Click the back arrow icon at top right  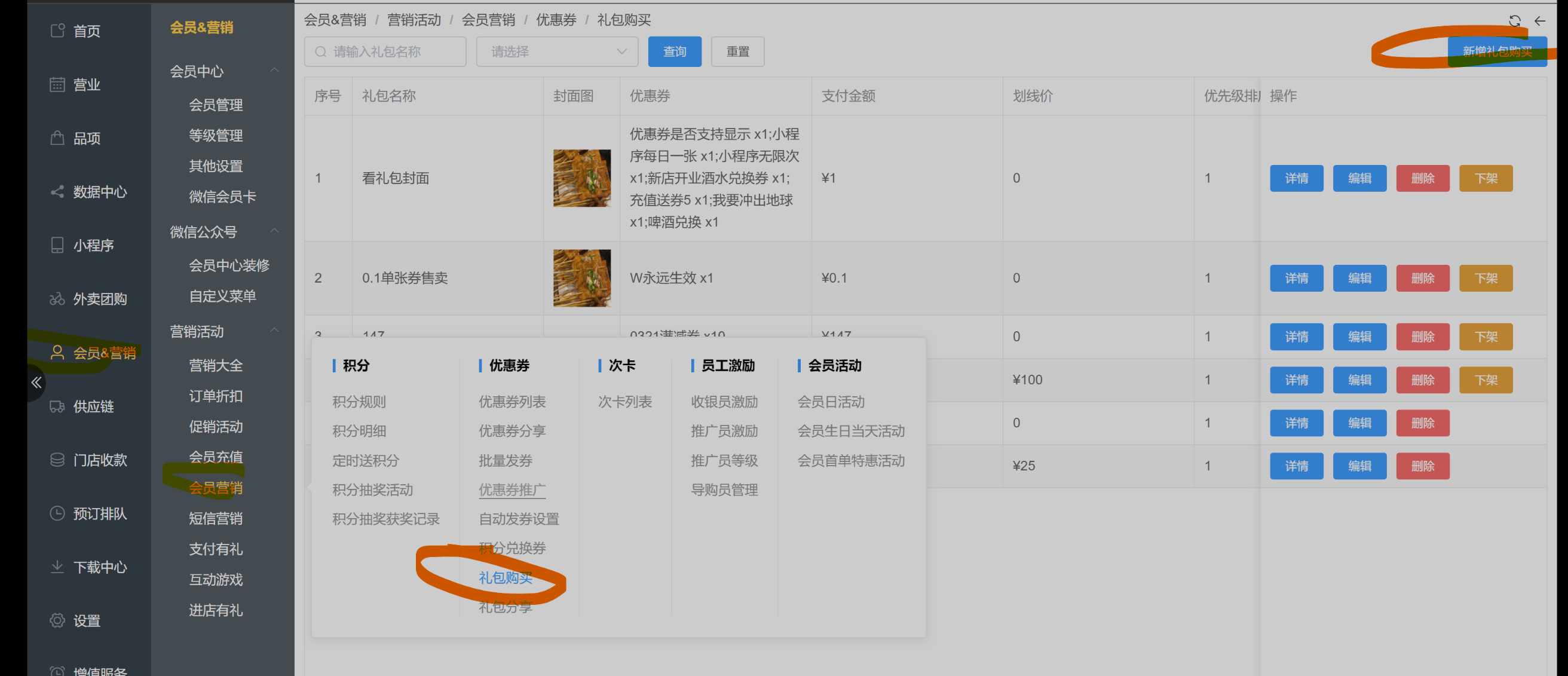click(1539, 21)
